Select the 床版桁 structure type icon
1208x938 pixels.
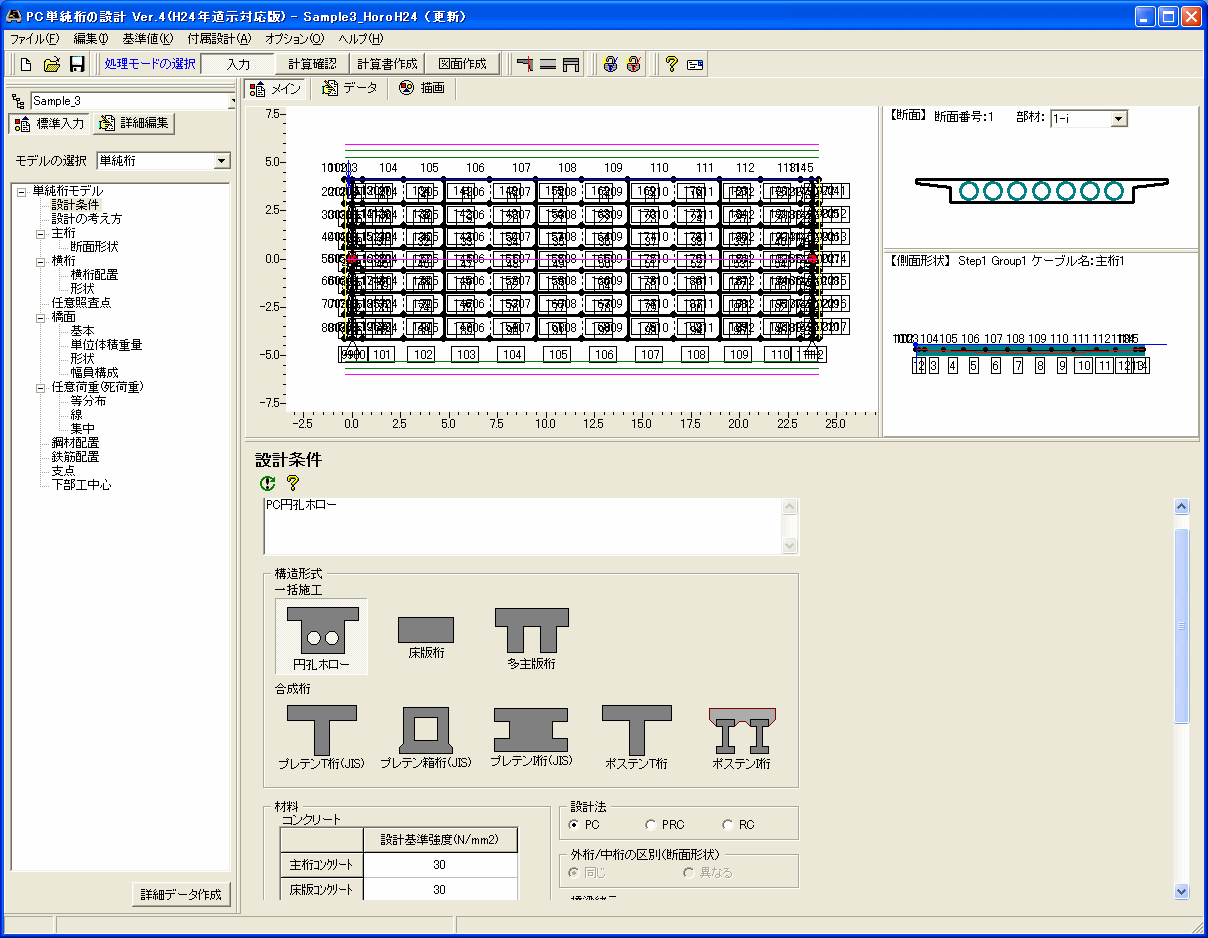[426, 637]
